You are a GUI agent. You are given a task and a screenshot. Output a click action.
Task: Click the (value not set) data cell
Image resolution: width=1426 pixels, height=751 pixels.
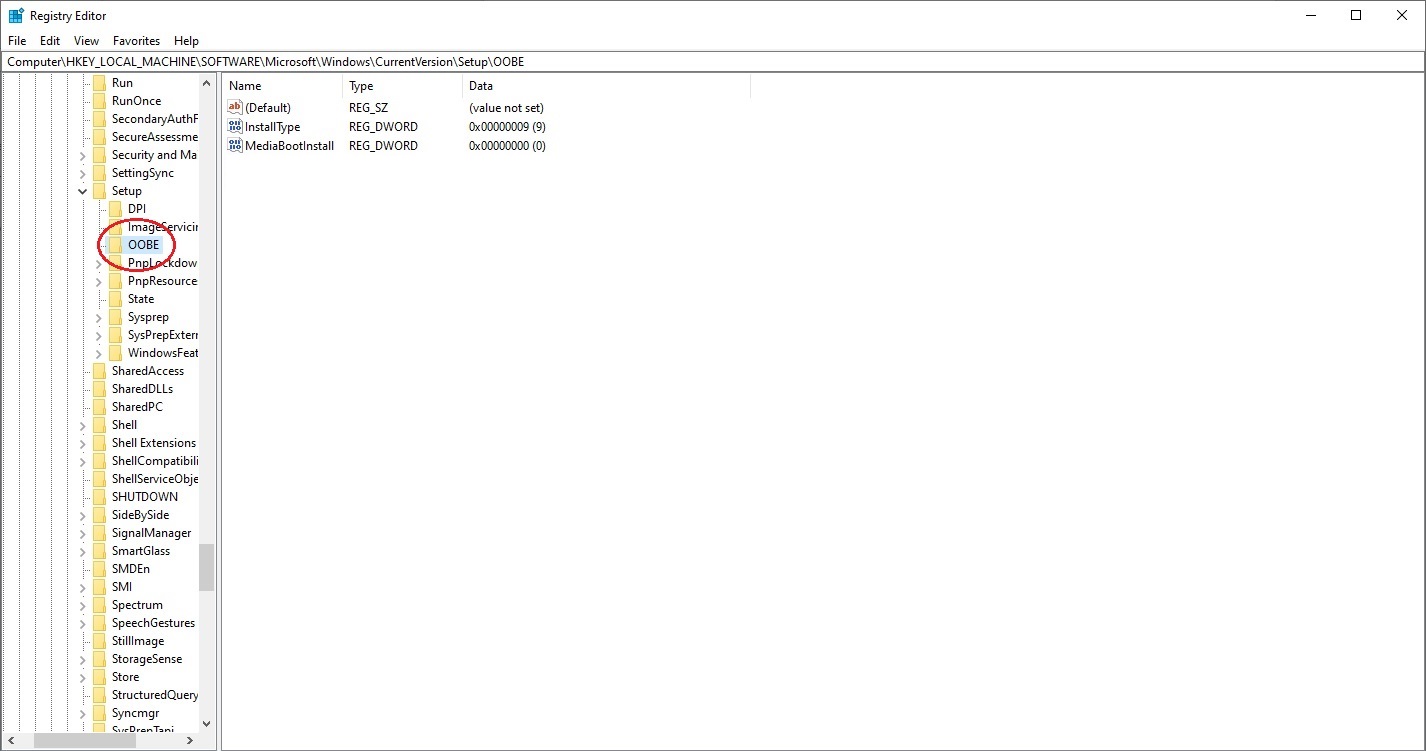(506, 108)
